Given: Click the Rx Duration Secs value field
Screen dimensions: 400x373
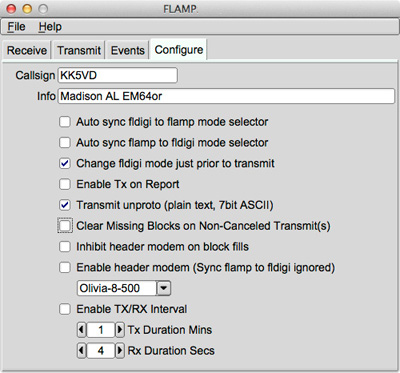Looking at the screenshot, I should pos(101,351).
